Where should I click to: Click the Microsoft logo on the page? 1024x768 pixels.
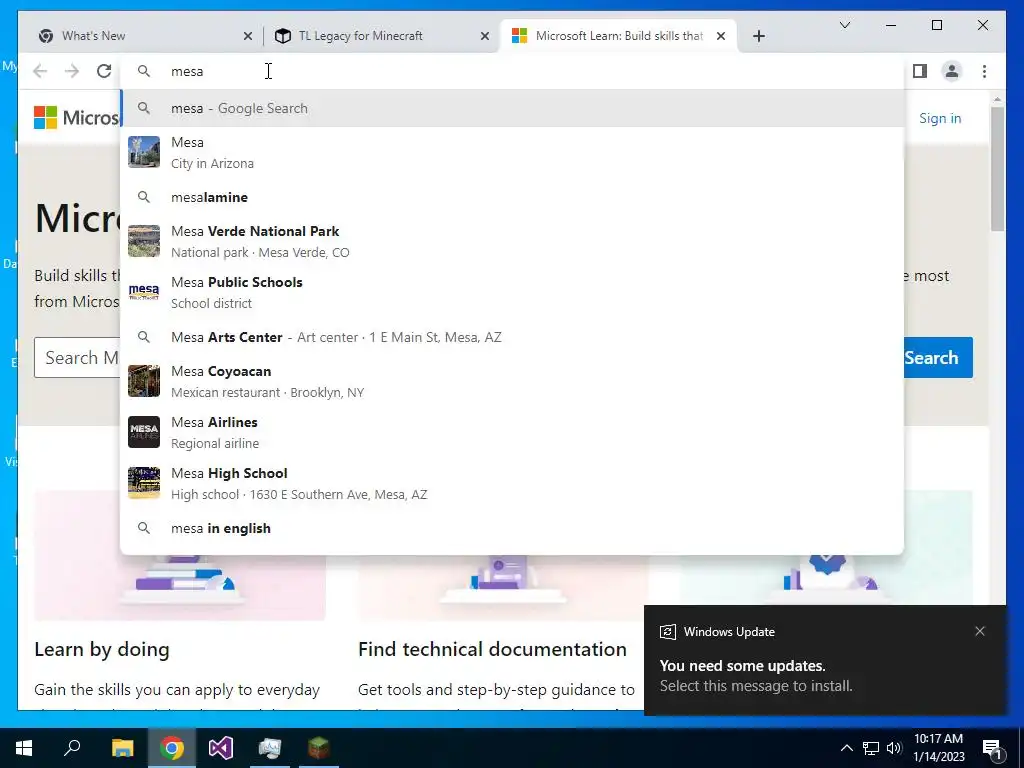click(x=77, y=118)
